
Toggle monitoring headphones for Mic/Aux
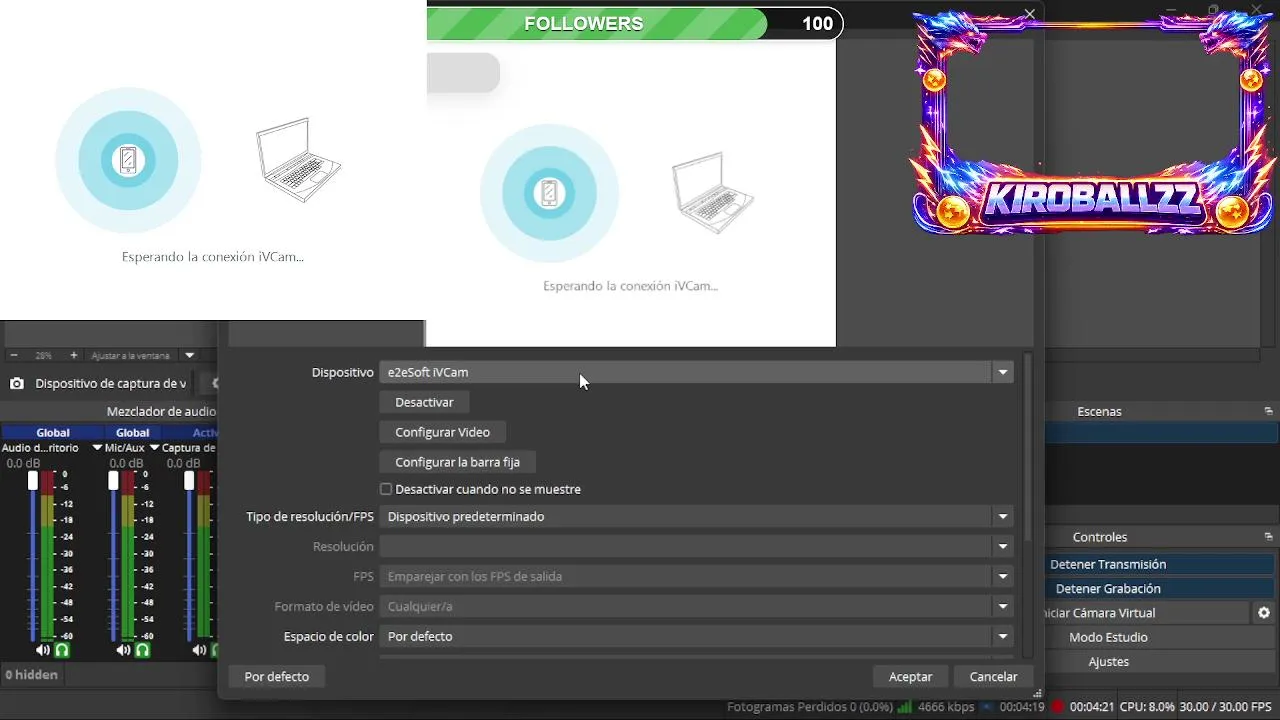tap(142, 650)
